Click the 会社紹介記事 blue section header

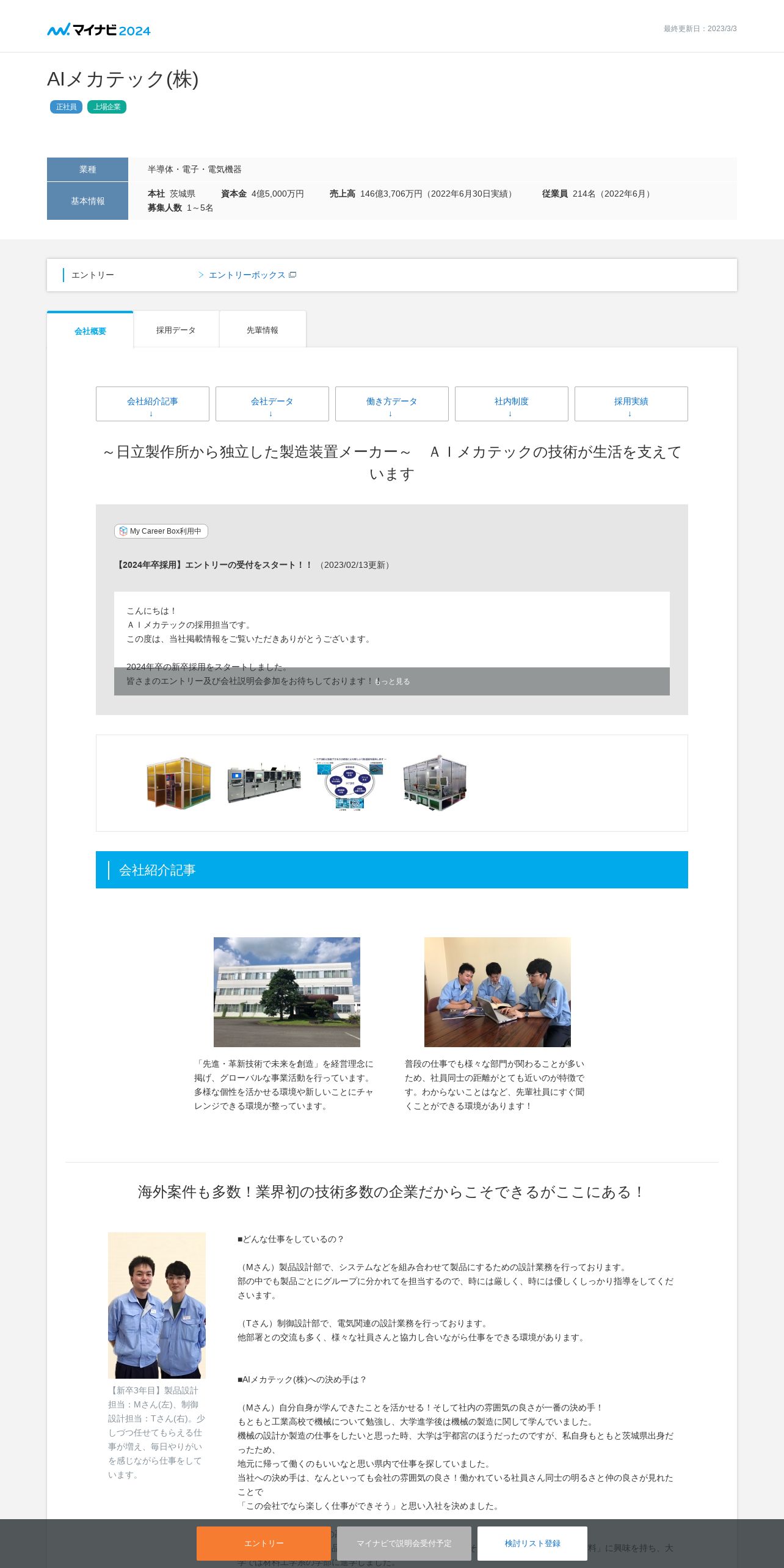tap(392, 870)
